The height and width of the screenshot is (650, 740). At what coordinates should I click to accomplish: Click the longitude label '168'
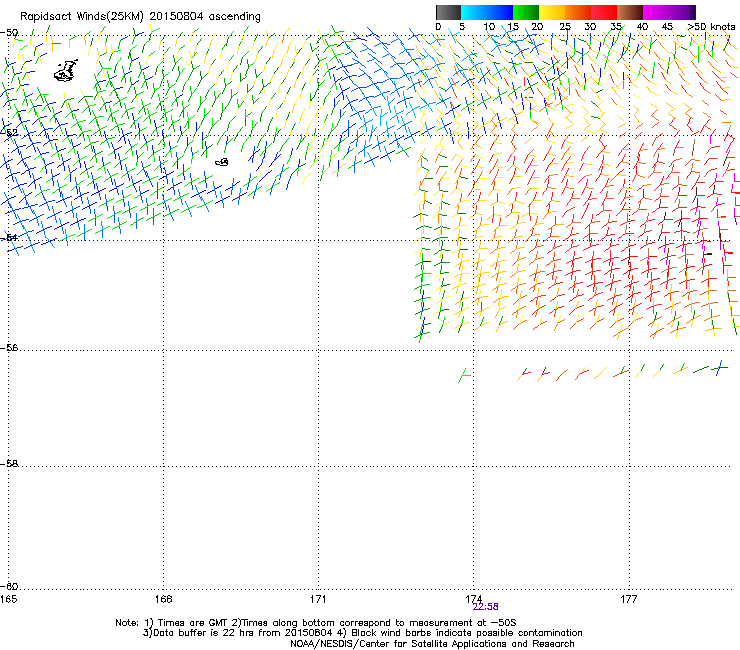(163, 599)
